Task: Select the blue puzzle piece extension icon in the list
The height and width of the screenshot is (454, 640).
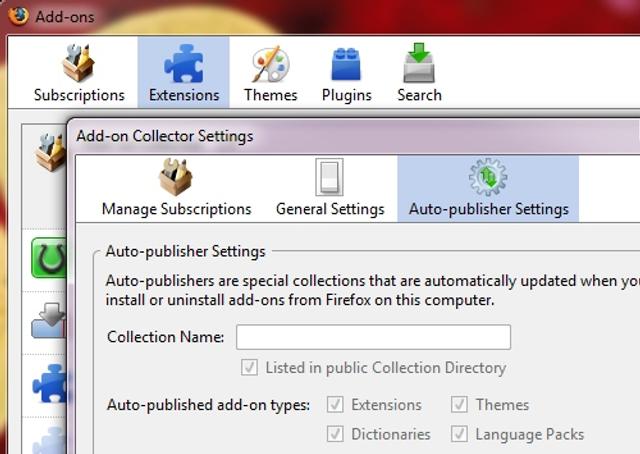Action: click(50, 383)
